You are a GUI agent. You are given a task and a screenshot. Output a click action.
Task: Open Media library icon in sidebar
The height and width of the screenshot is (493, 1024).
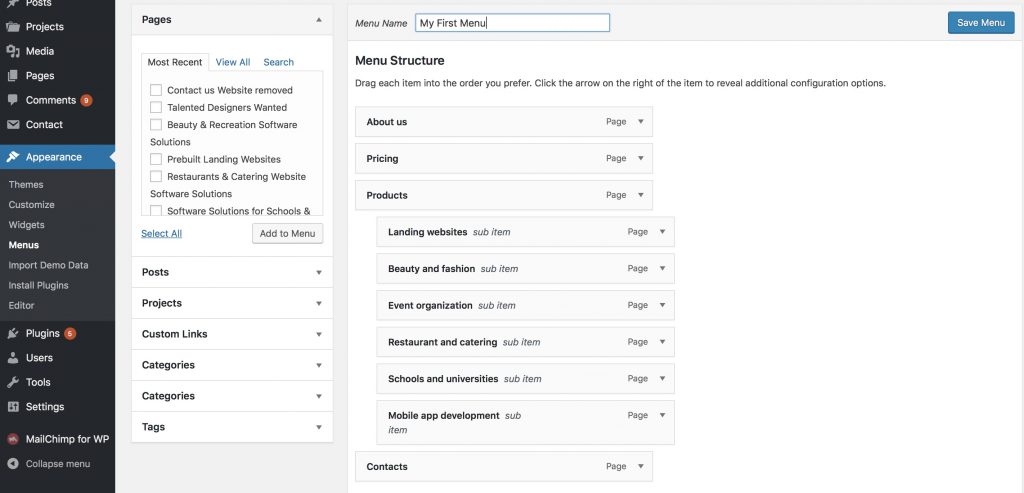[13, 51]
